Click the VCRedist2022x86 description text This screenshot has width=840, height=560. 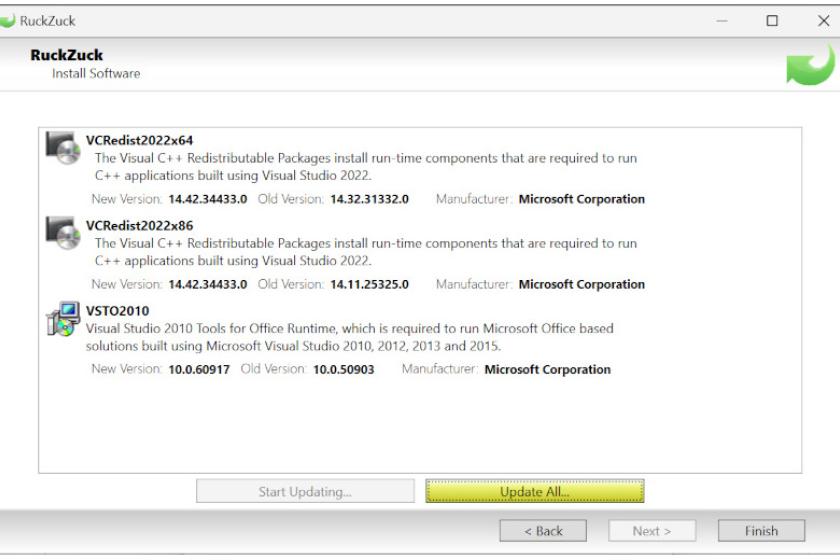[x=366, y=252]
